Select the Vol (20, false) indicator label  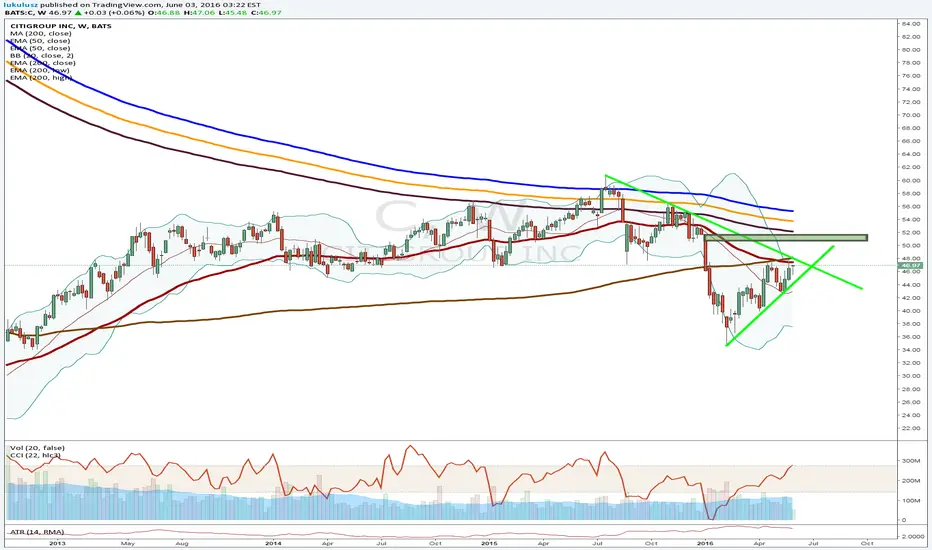[37, 448]
